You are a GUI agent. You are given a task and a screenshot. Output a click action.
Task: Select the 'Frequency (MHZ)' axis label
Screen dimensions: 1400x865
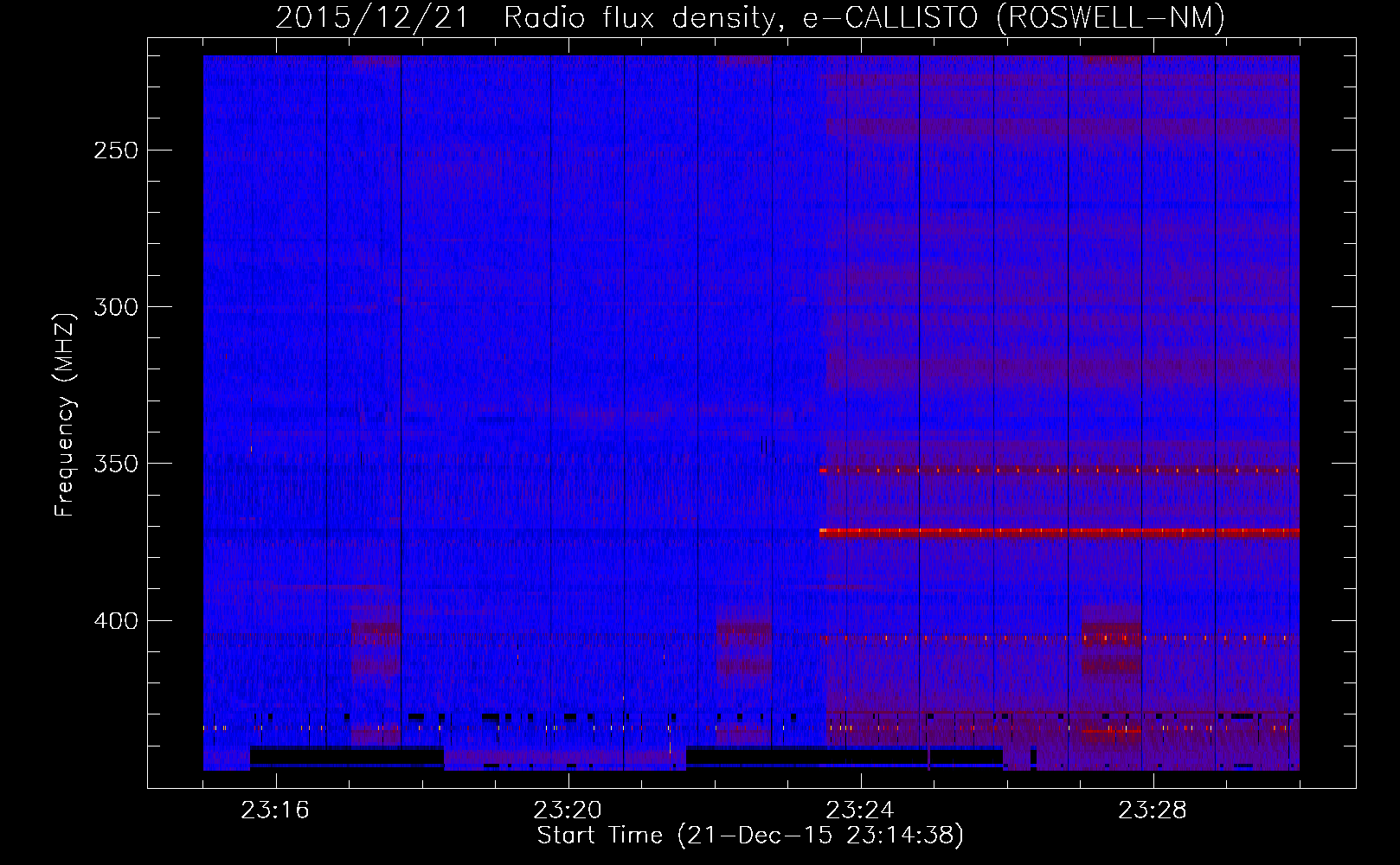[65, 414]
